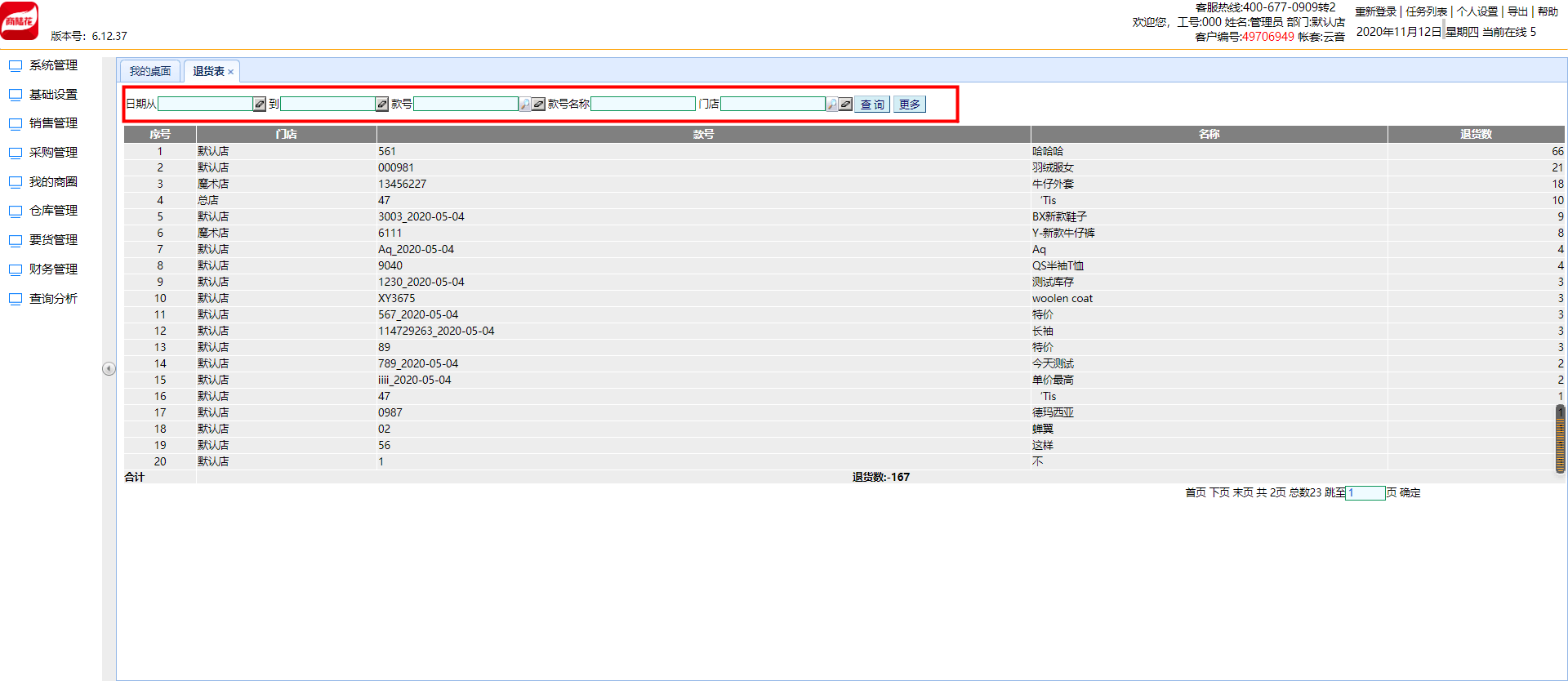
Task: Click customer number 49706949 in header
Action: click(1267, 37)
